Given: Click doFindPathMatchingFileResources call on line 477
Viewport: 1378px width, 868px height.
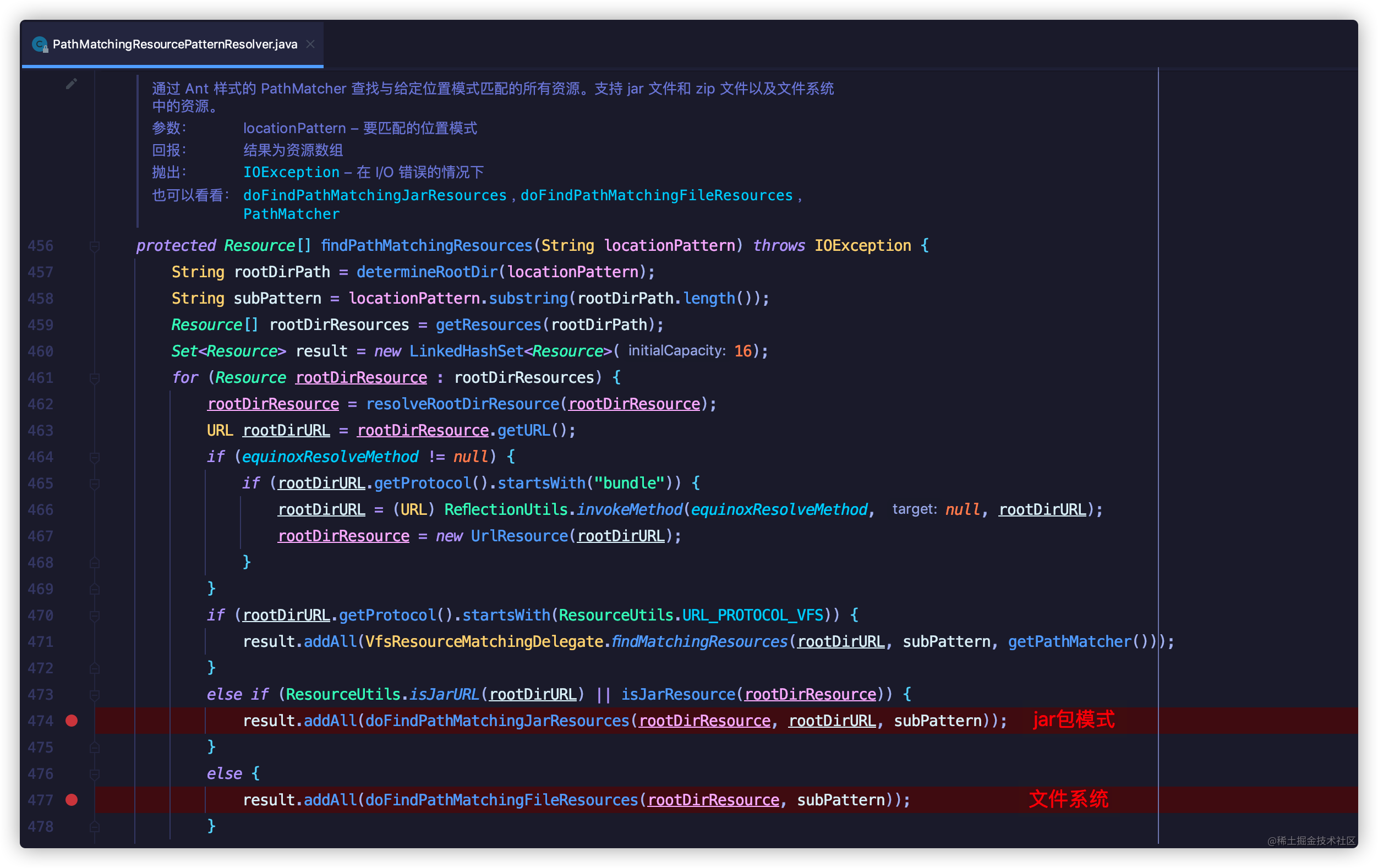Looking at the screenshot, I should tap(501, 800).
